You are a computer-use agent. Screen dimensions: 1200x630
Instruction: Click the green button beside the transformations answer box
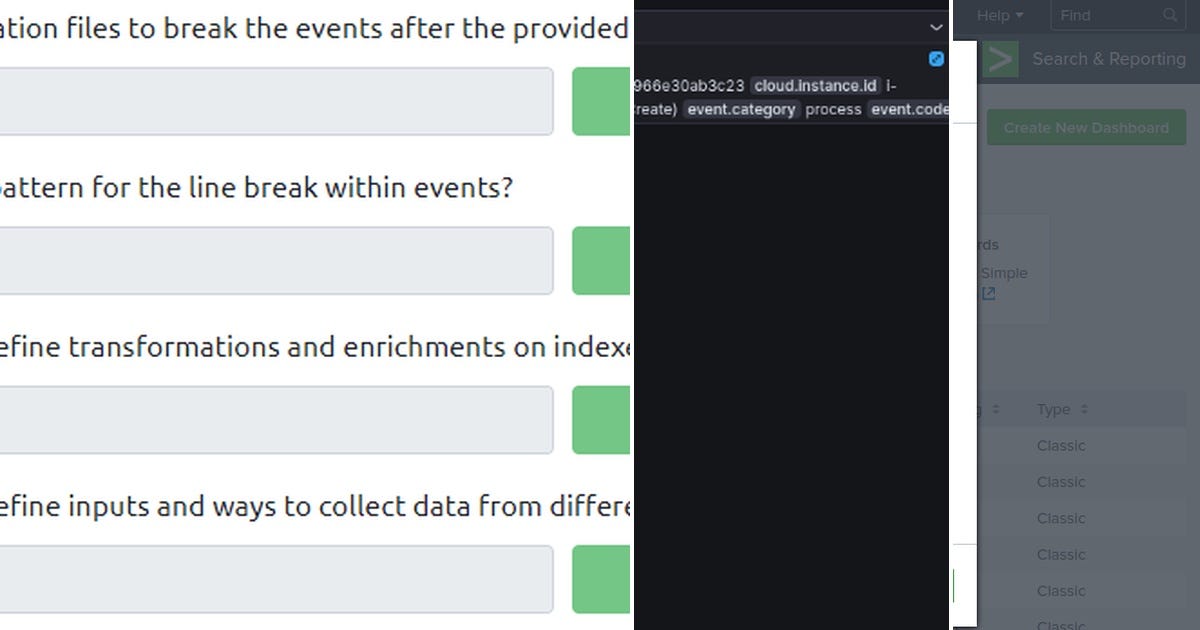click(x=601, y=420)
